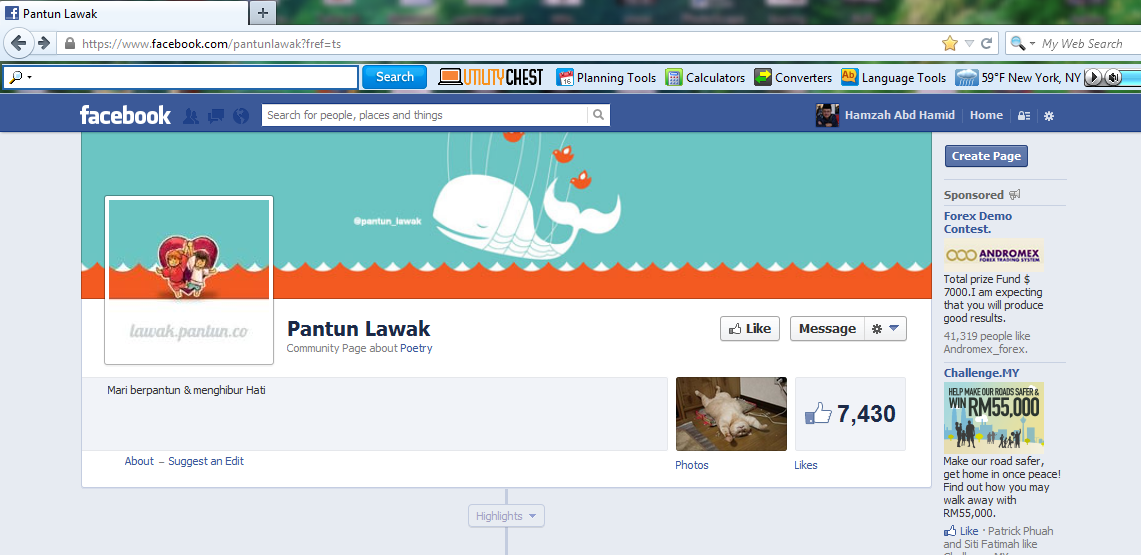Open privacy shortcuts lock icon
1141x555 pixels.
coord(1024,116)
